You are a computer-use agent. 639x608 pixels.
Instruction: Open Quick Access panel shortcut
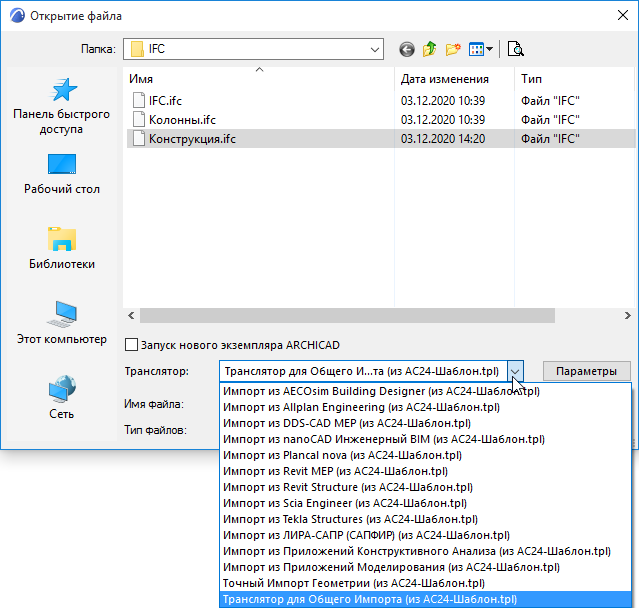pyautogui.click(x=62, y=106)
